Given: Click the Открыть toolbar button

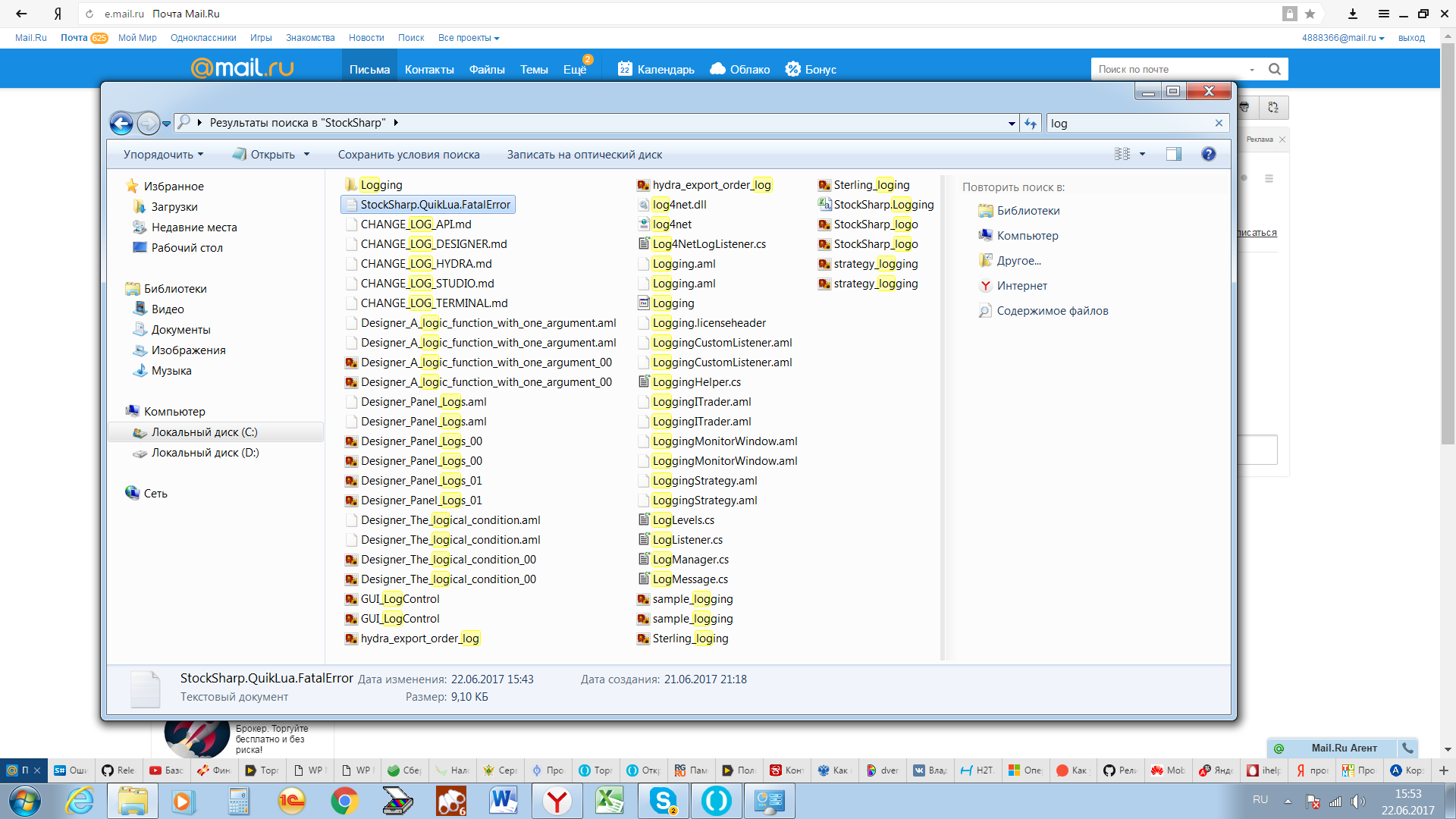Looking at the screenshot, I should (x=264, y=155).
